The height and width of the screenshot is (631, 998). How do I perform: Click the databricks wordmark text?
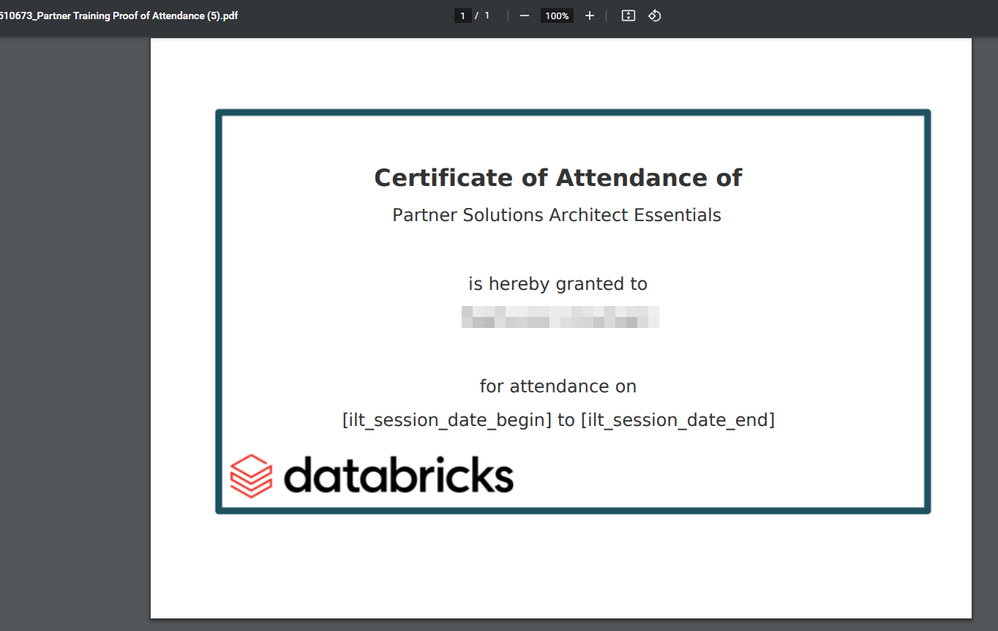point(398,476)
